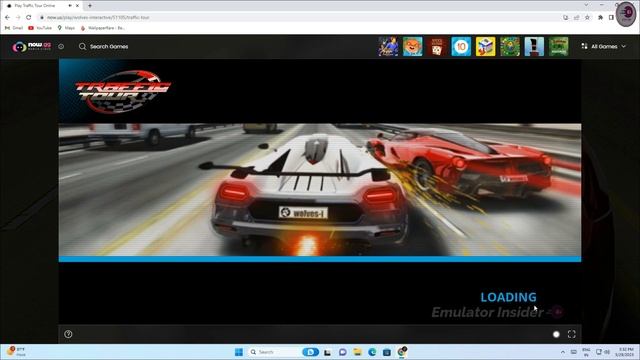
Task: Open the weather widget on the taskbar
Action: 16,352
